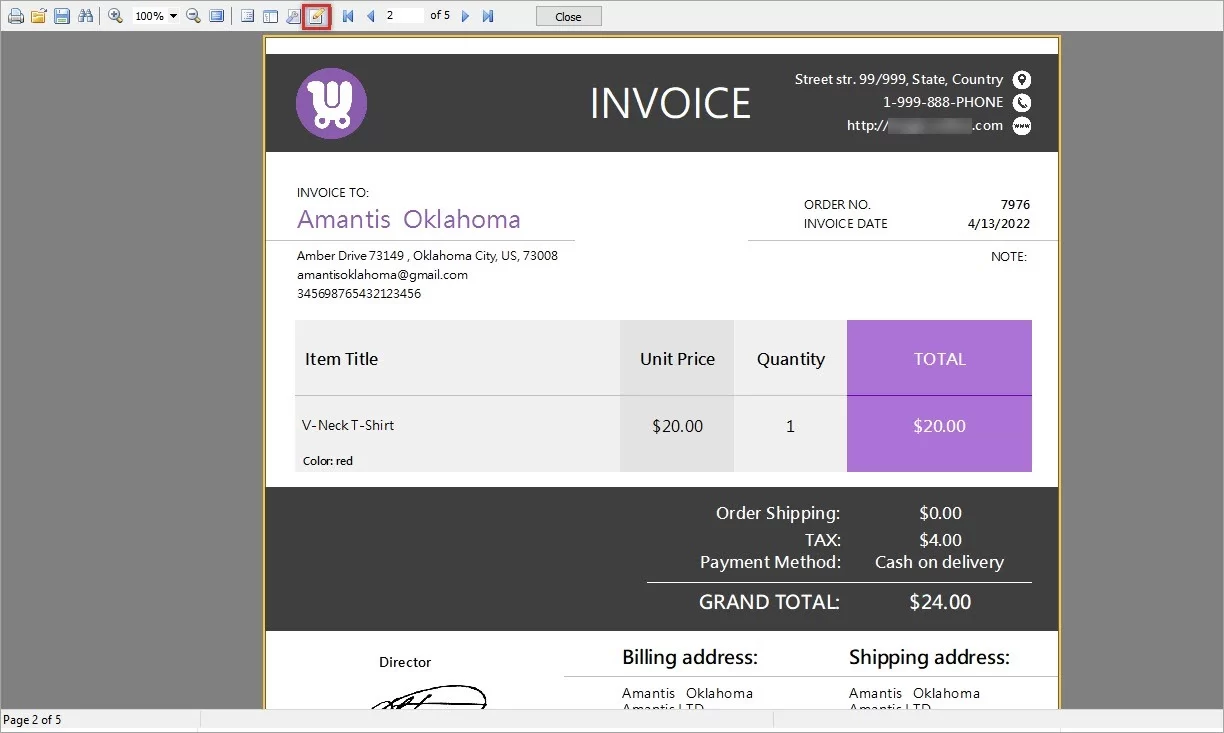Click the Page 2 of 5 status text
The image size is (1224, 733).
31,719
